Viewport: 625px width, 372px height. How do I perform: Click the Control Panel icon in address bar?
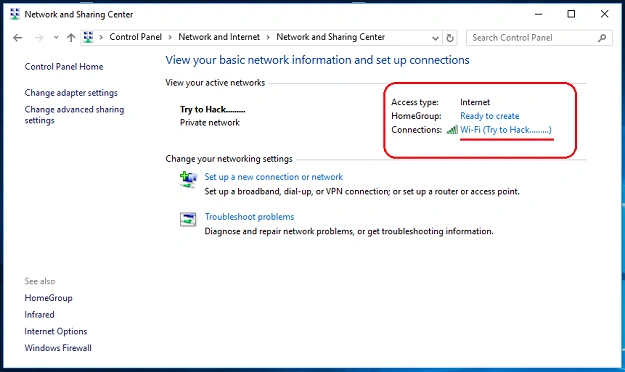pos(88,37)
